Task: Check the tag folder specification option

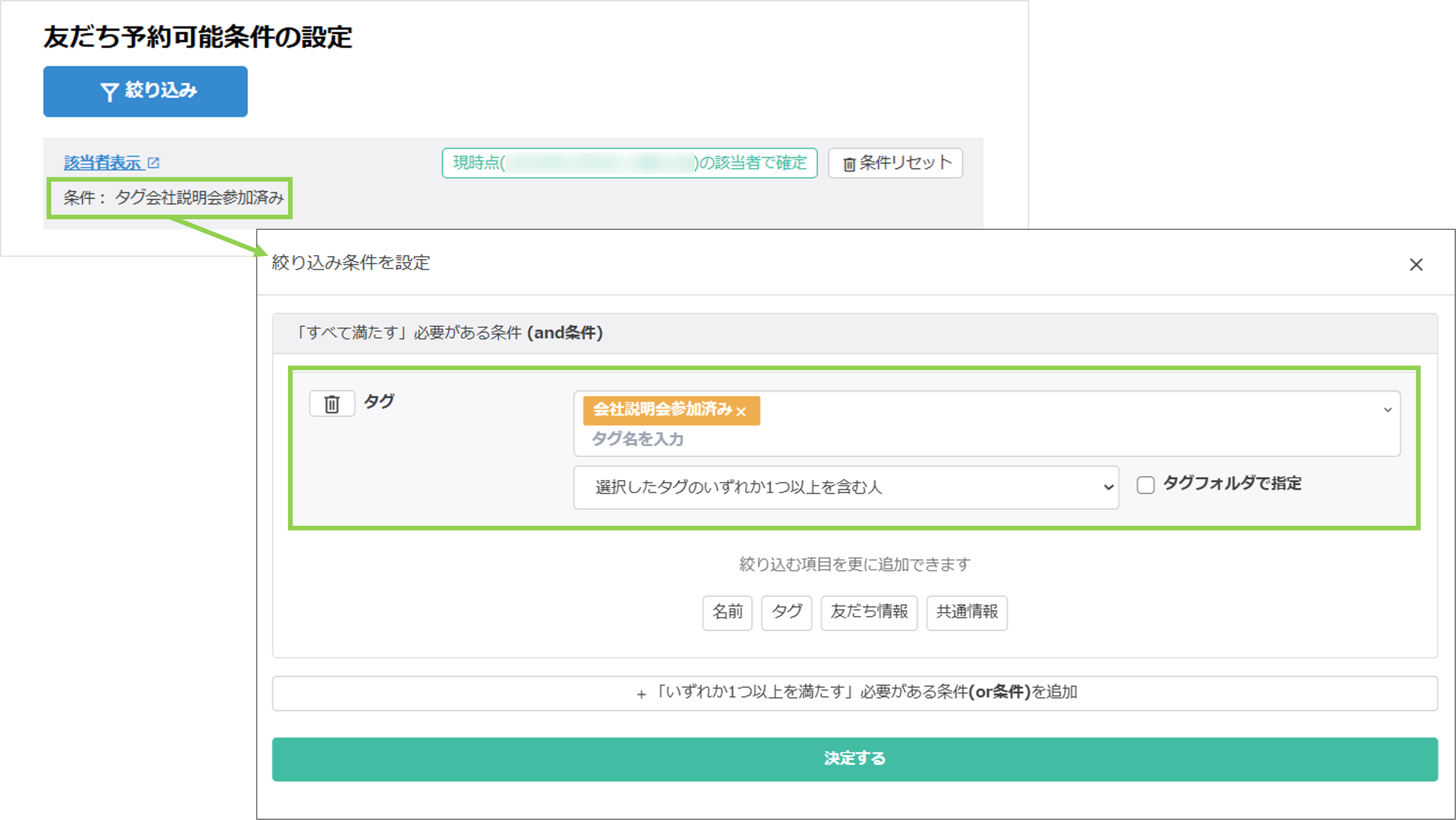Action: coord(1146,485)
